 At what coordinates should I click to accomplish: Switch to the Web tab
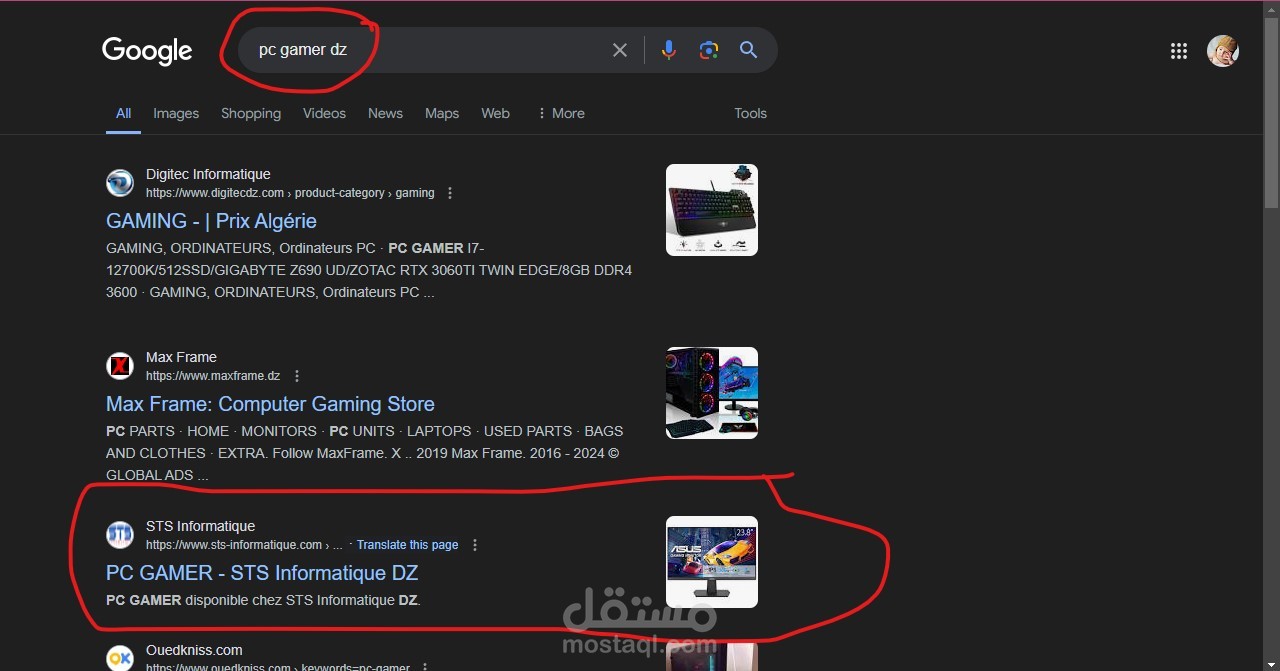pos(495,113)
